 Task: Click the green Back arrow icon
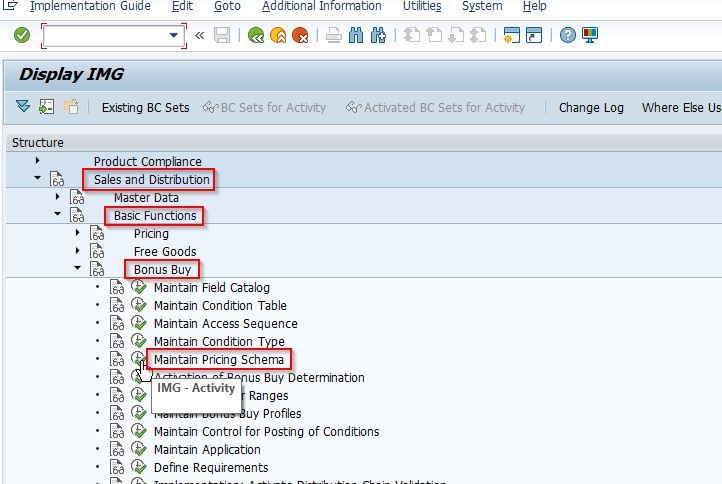point(256,35)
